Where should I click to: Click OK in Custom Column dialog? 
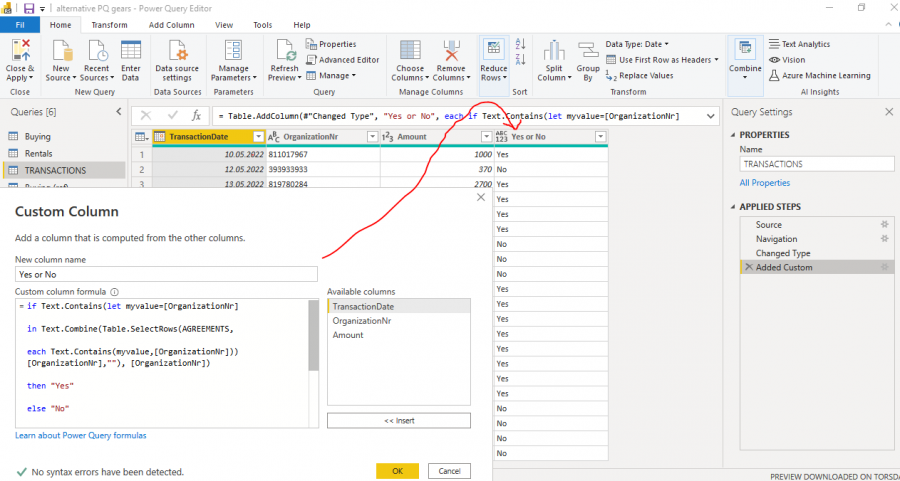[x=398, y=471]
